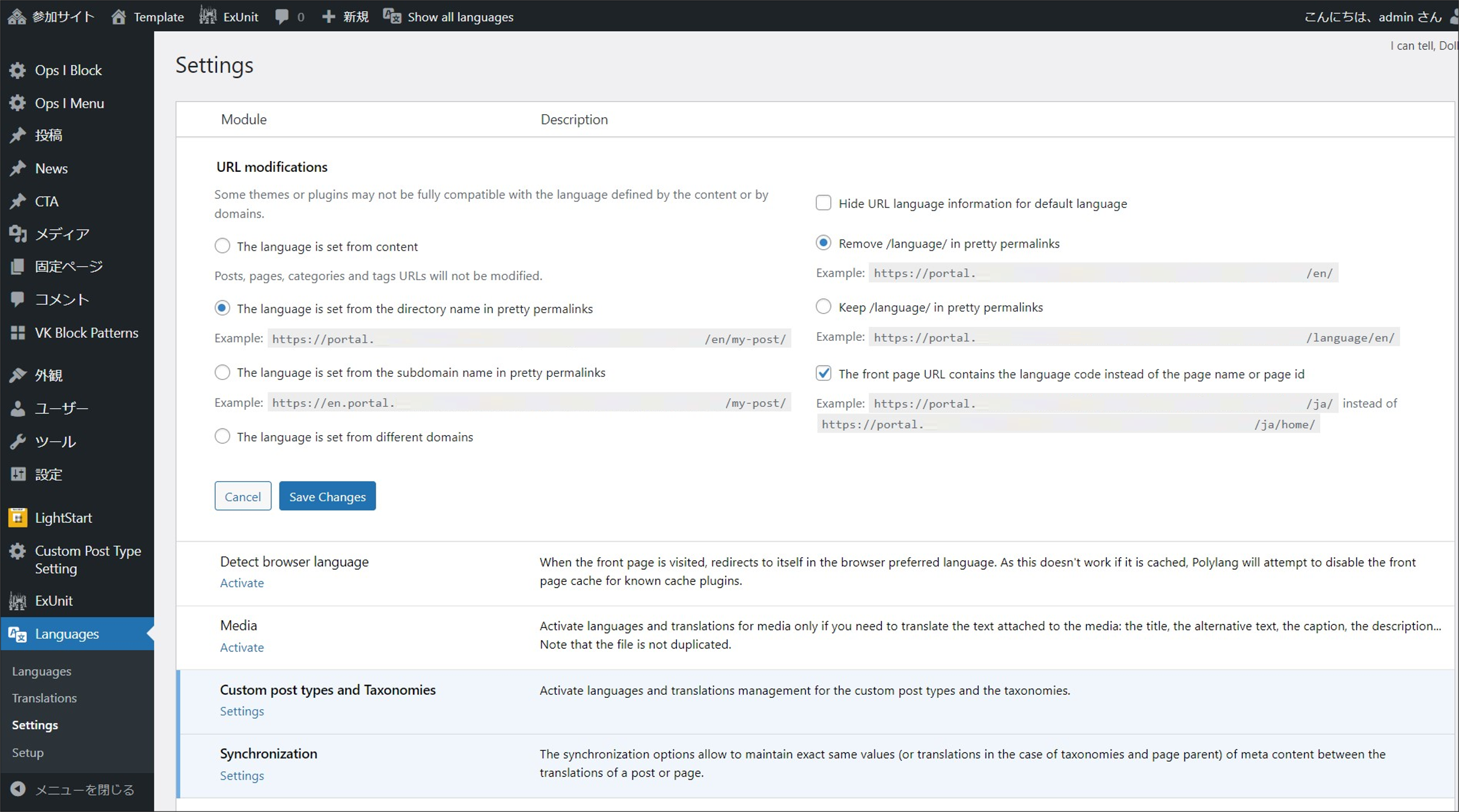Open Settings link under Synchronization
The image size is (1459, 812).
click(242, 775)
